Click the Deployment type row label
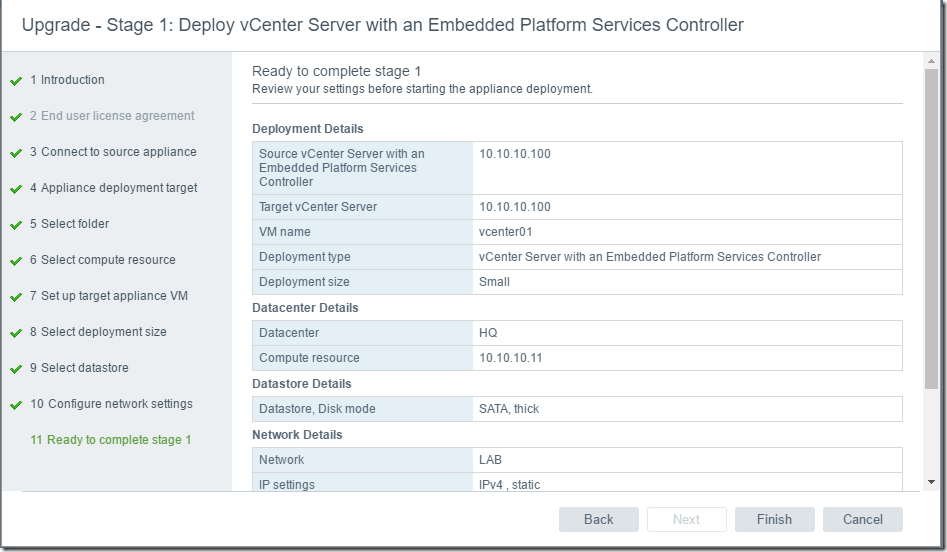The height and width of the screenshot is (552, 947). tap(304, 257)
